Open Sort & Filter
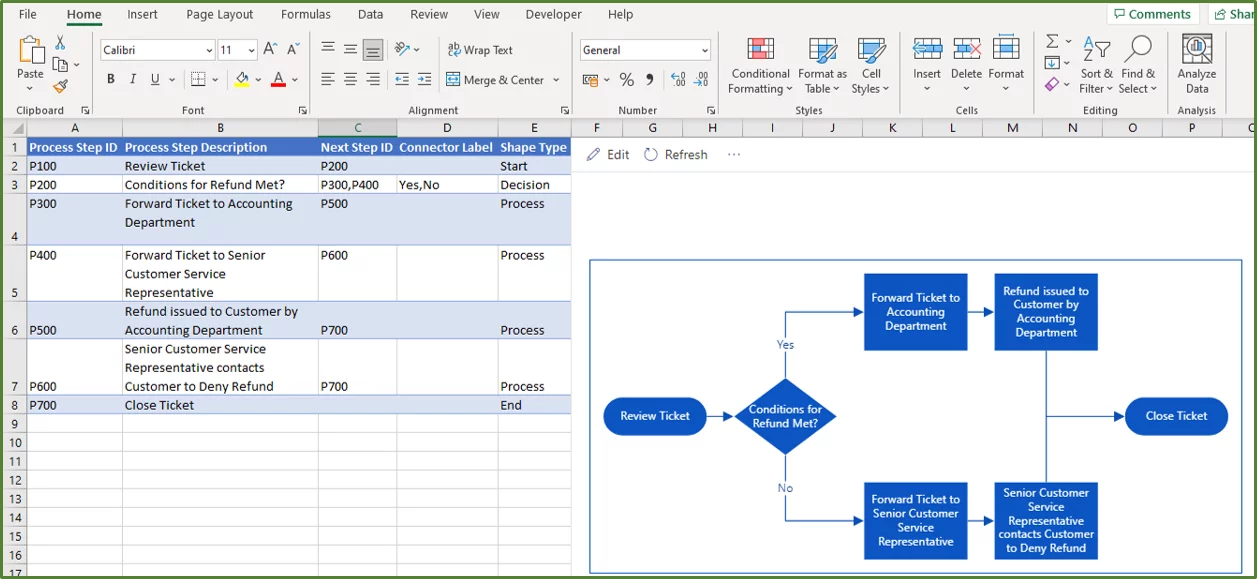The width and height of the screenshot is (1257, 579). coord(1097,64)
